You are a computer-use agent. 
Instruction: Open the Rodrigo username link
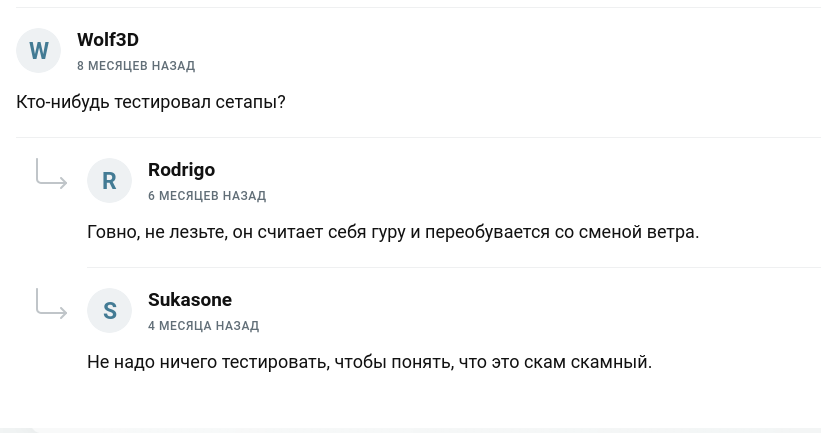click(x=181, y=170)
